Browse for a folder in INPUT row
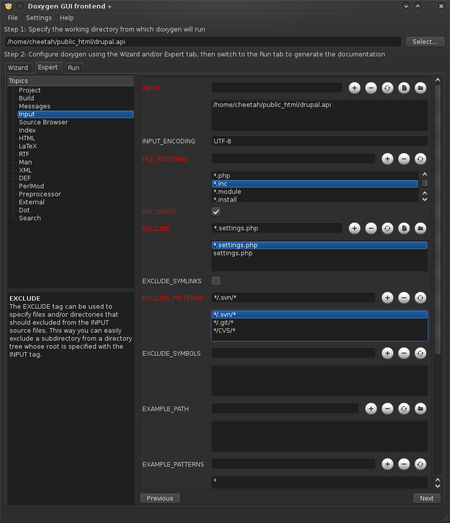 [420, 88]
